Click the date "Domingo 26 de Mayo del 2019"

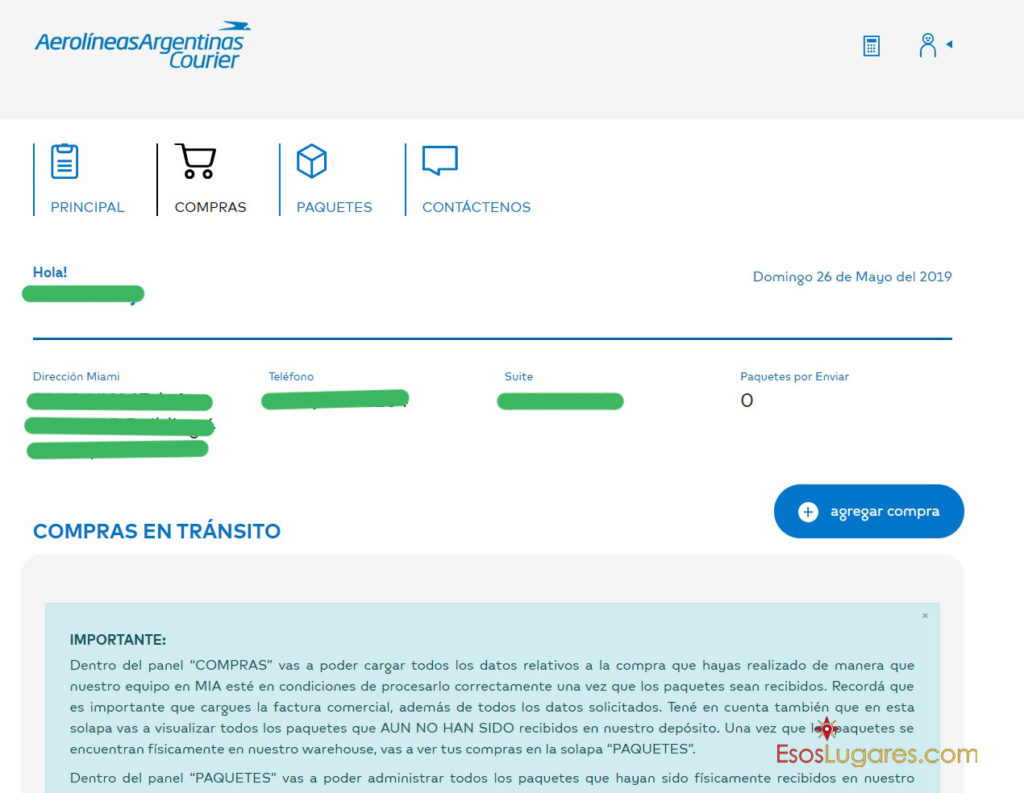pyautogui.click(x=852, y=277)
